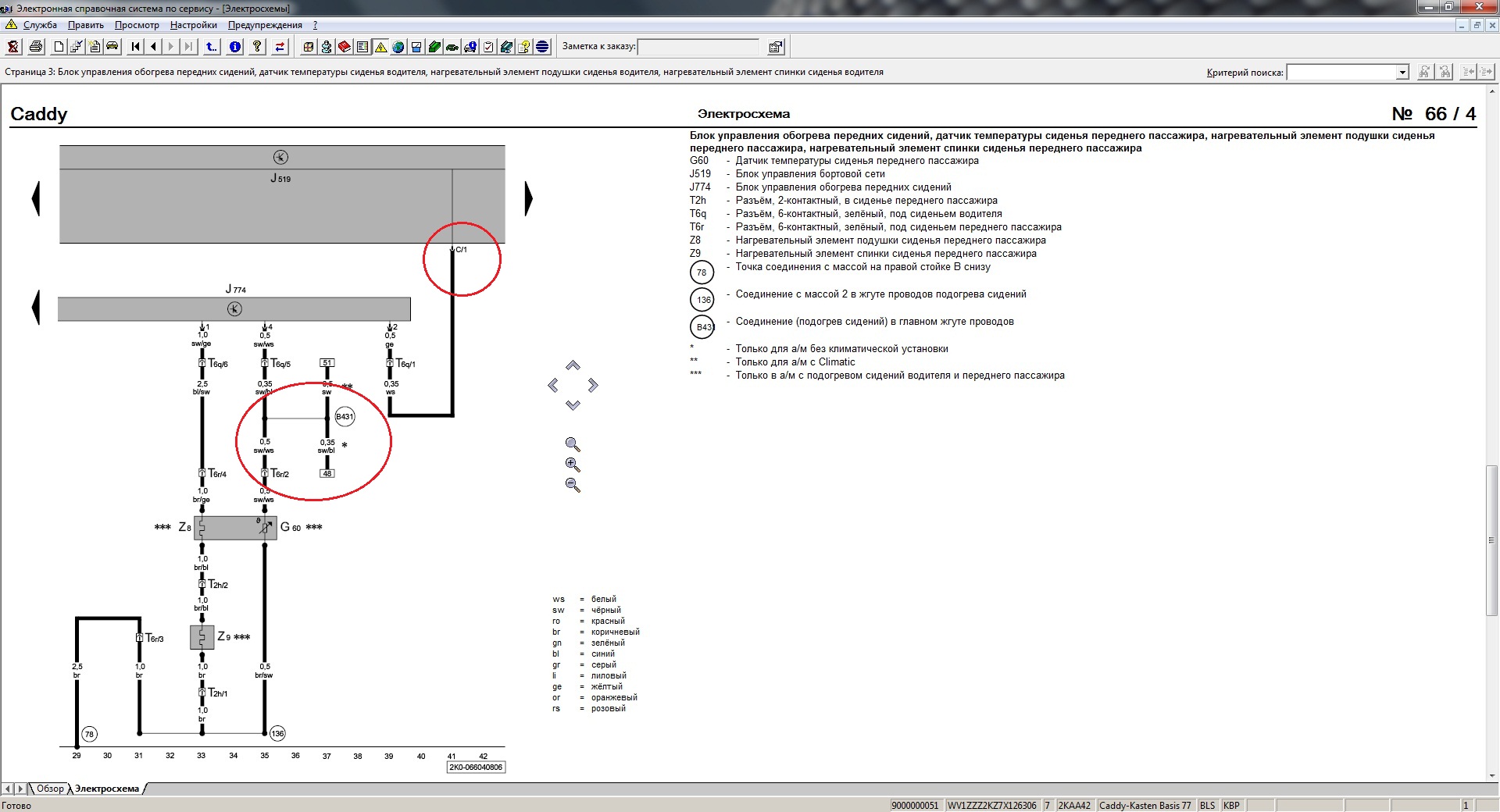Screen dimensions: 1500x812
Task: Click the red-blue swap arrows icon
Action: tap(280, 47)
